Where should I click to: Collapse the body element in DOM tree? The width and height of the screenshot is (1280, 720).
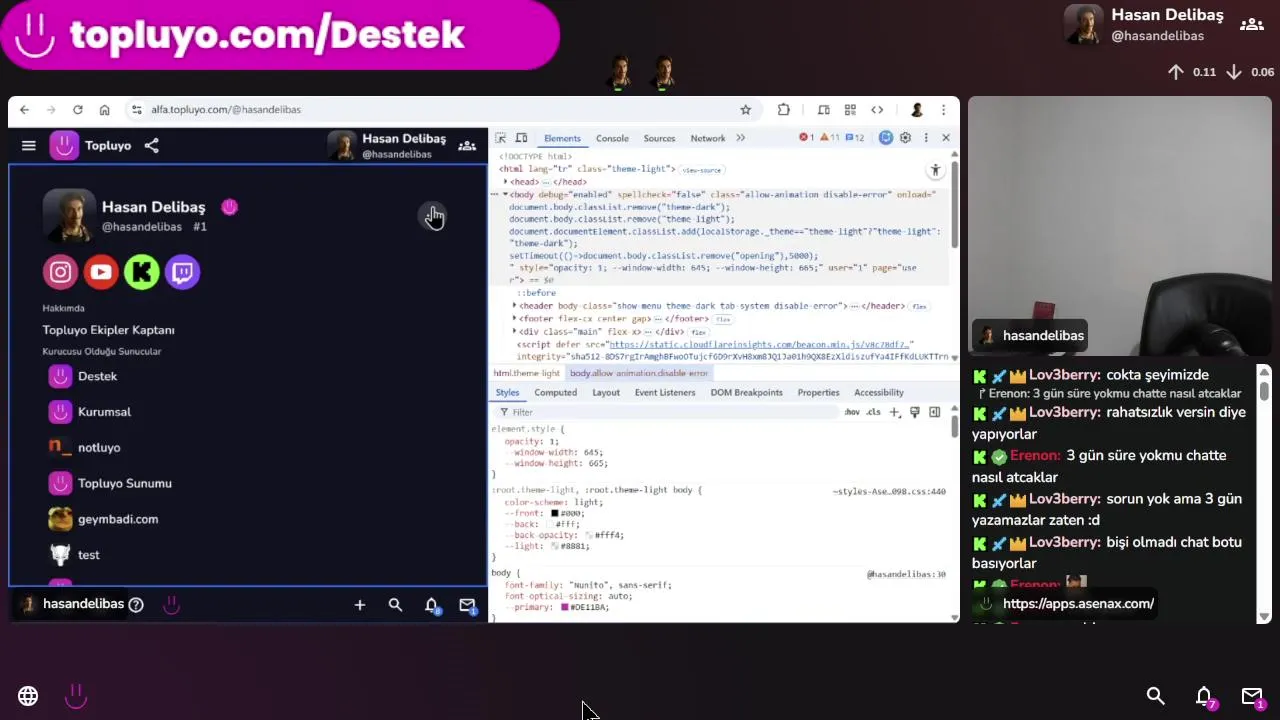[505, 194]
